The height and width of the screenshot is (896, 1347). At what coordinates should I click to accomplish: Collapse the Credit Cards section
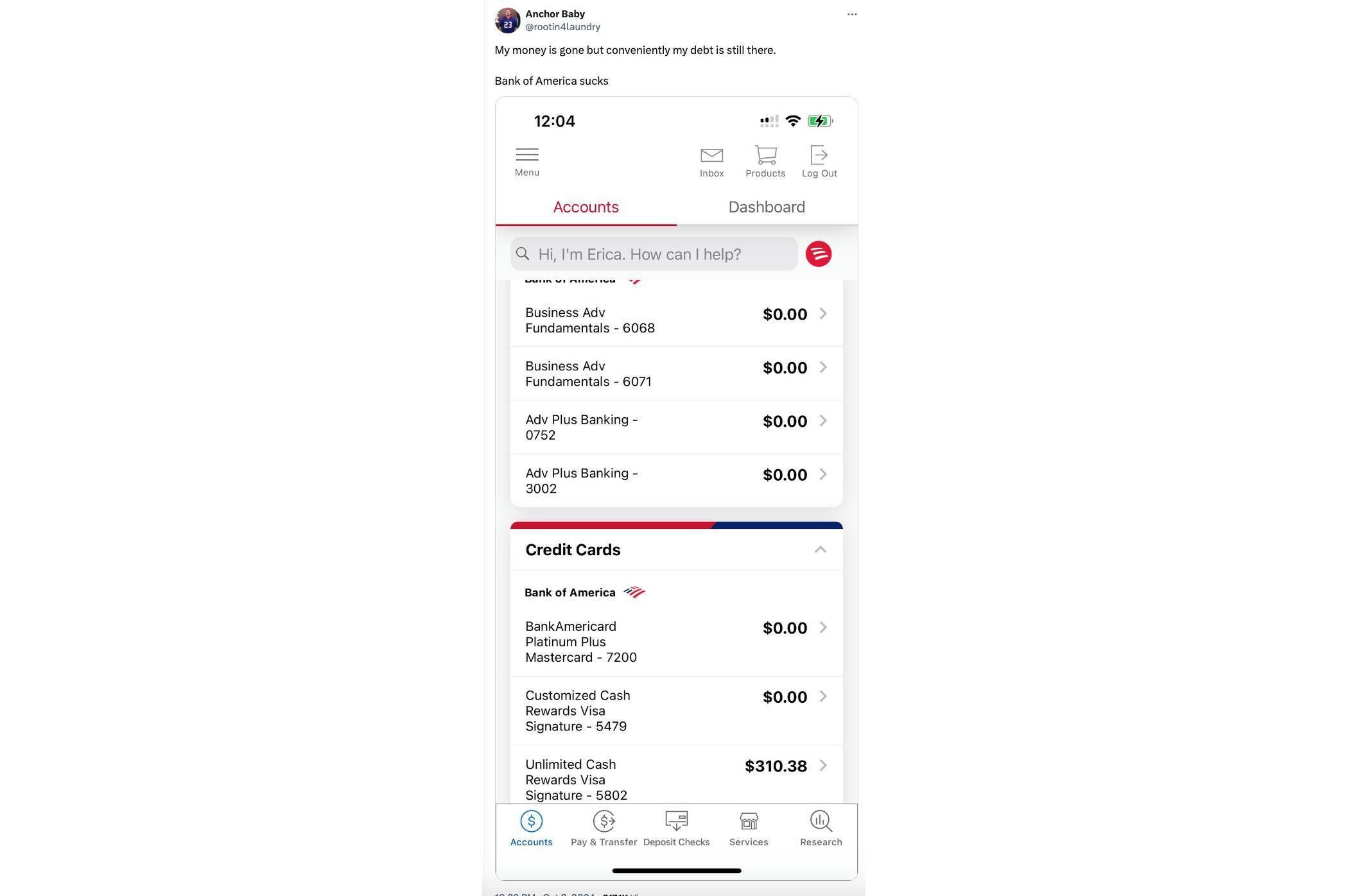pos(819,549)
